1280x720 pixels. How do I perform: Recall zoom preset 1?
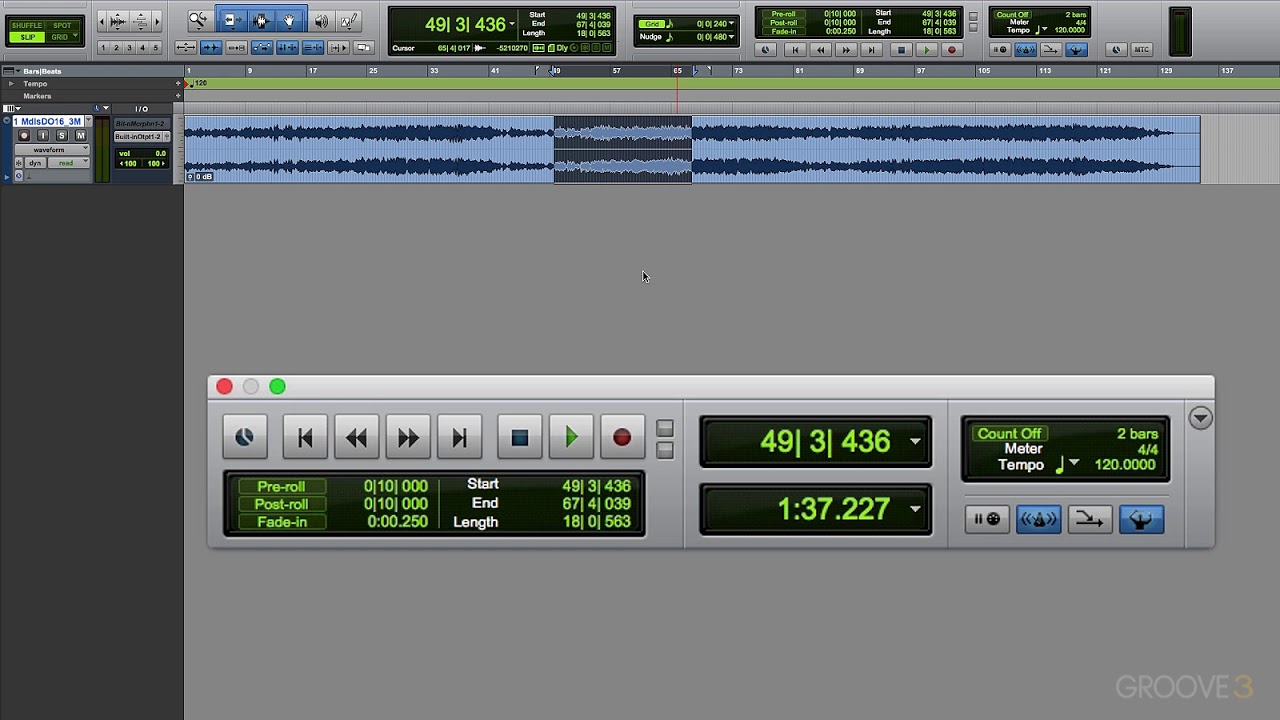103,48
